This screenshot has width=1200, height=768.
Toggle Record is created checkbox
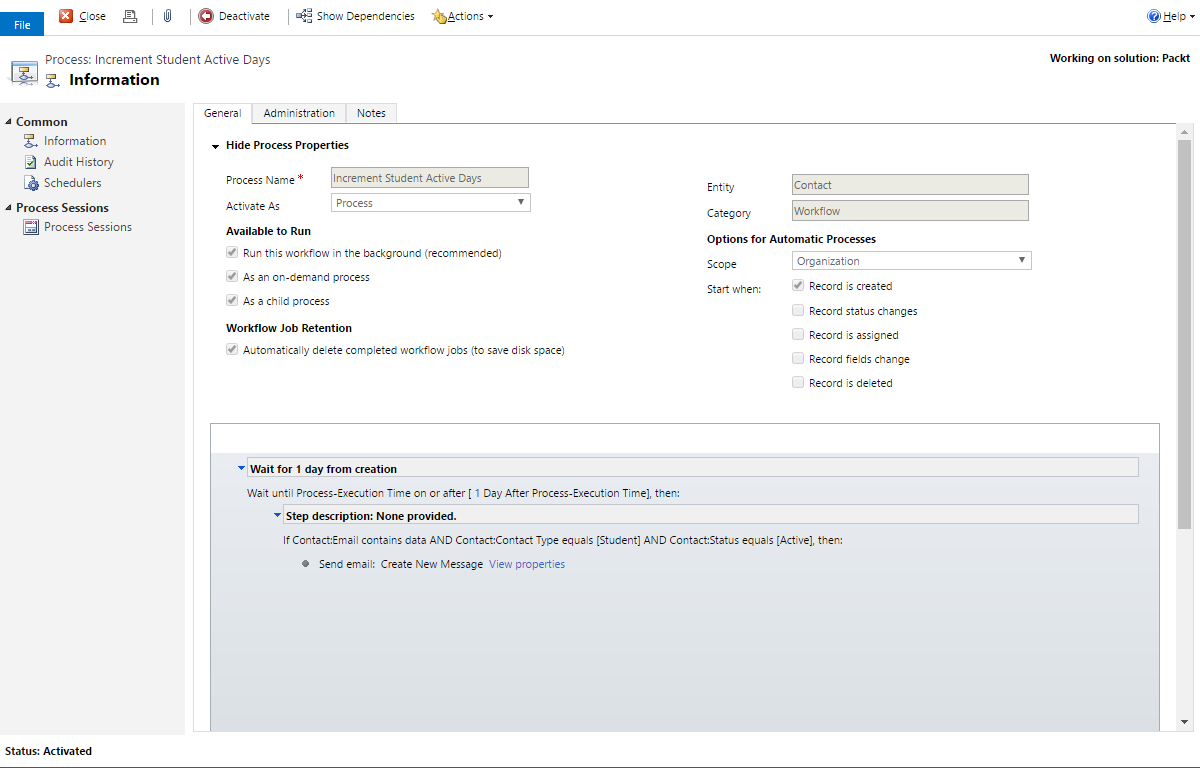(x=798, y=286)
